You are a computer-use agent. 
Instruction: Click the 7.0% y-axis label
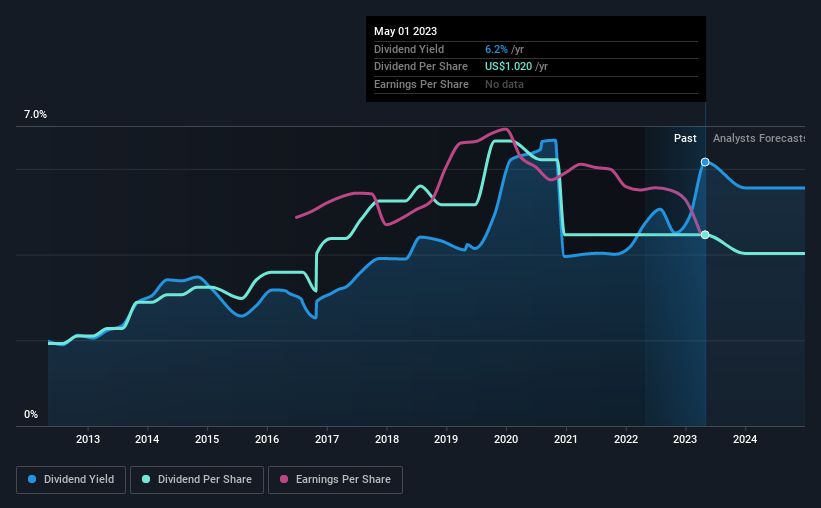35,115
